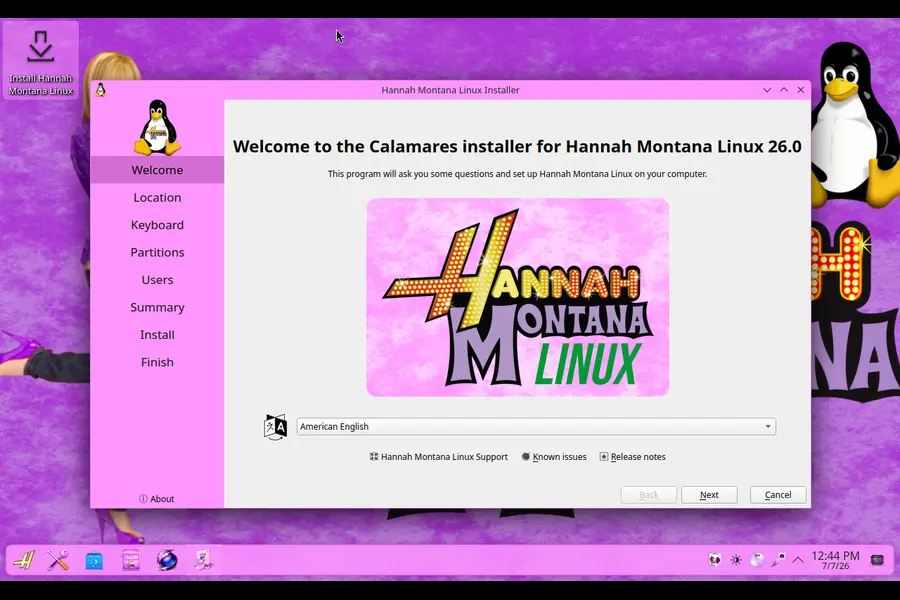The image size is (900, 600).
Task: Select the Location step in sidebar
Action: tap(157, 198)
